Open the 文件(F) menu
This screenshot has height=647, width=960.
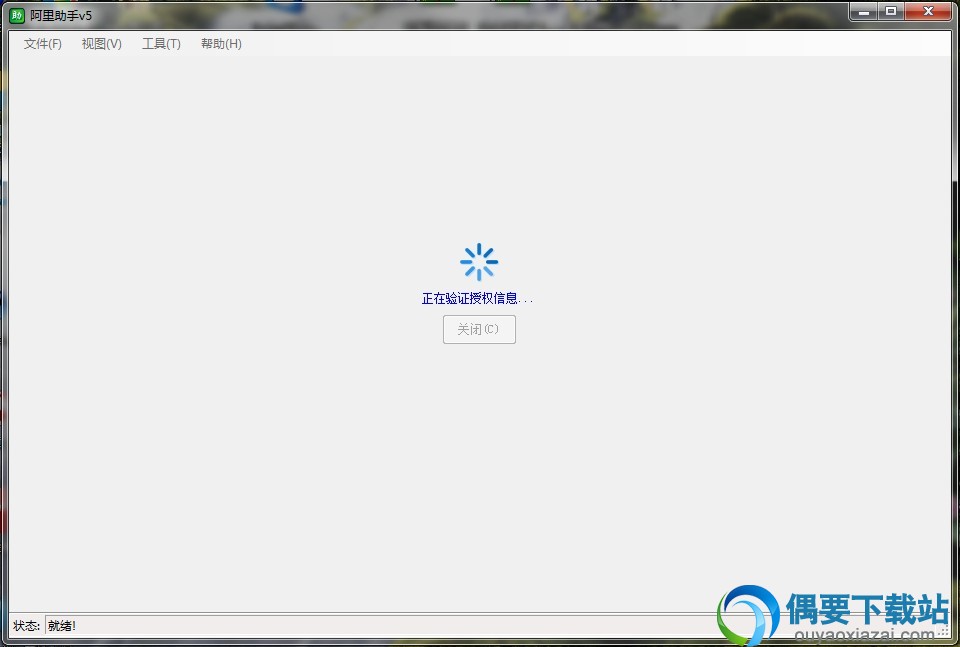(x=43, y=43)
